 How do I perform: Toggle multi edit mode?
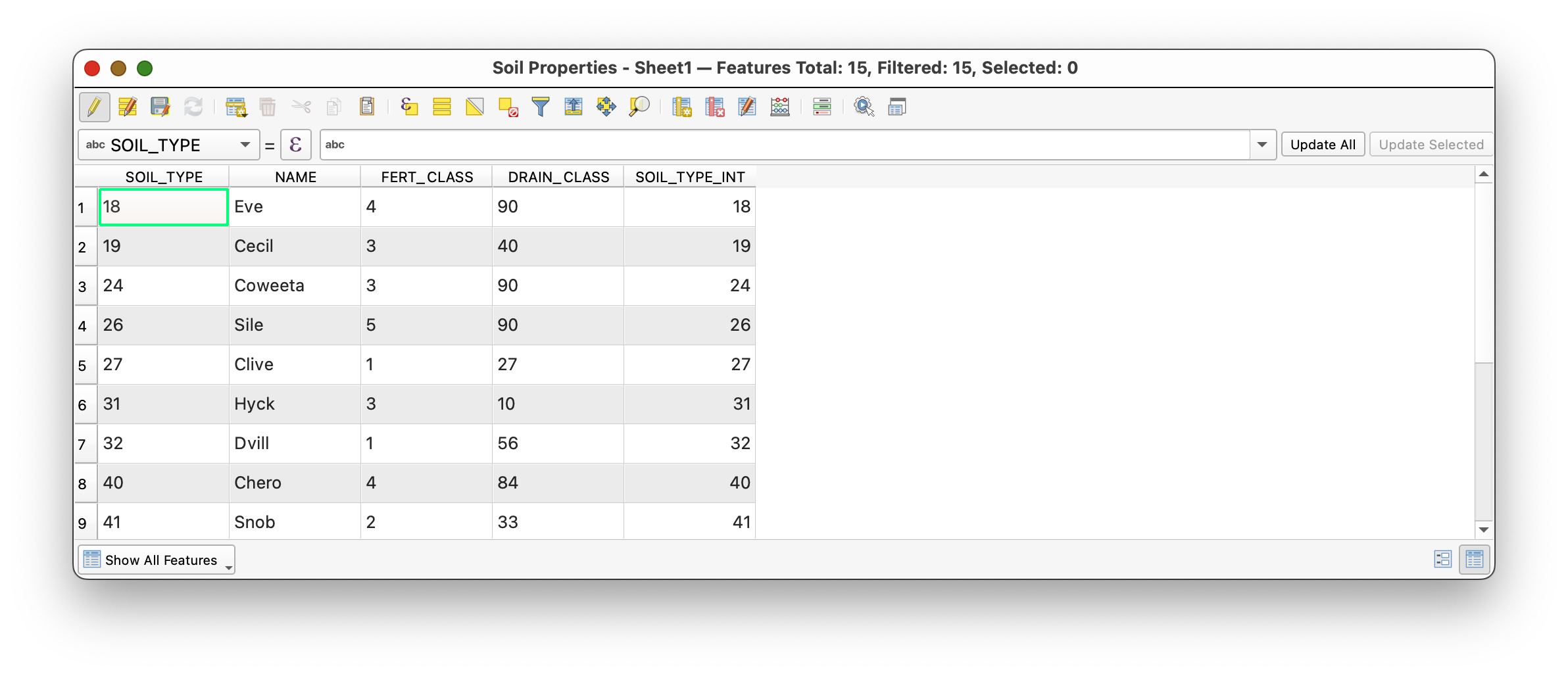[127, 107]
